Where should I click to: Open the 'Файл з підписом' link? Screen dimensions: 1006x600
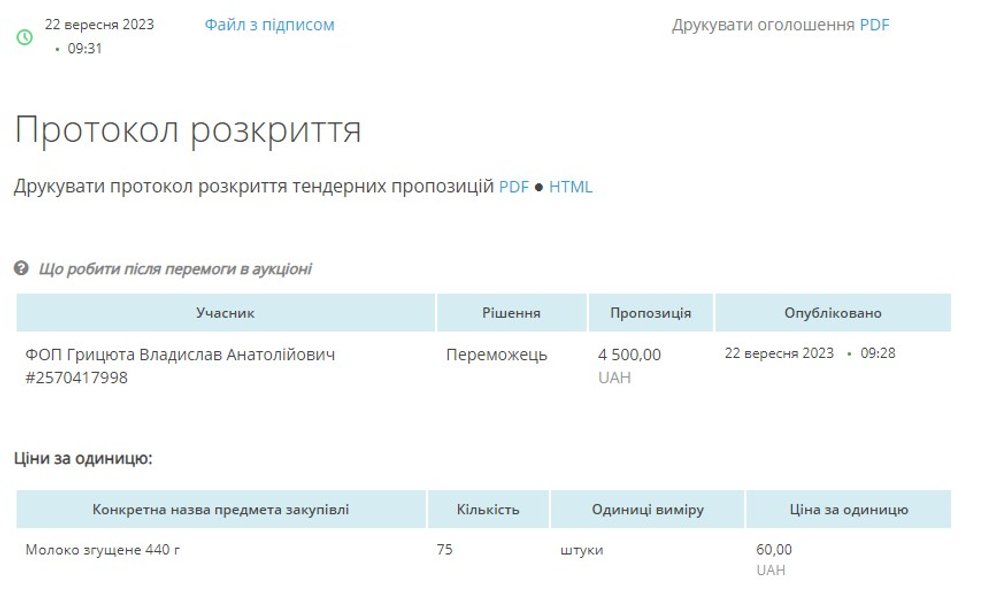(x=269, y=25)
